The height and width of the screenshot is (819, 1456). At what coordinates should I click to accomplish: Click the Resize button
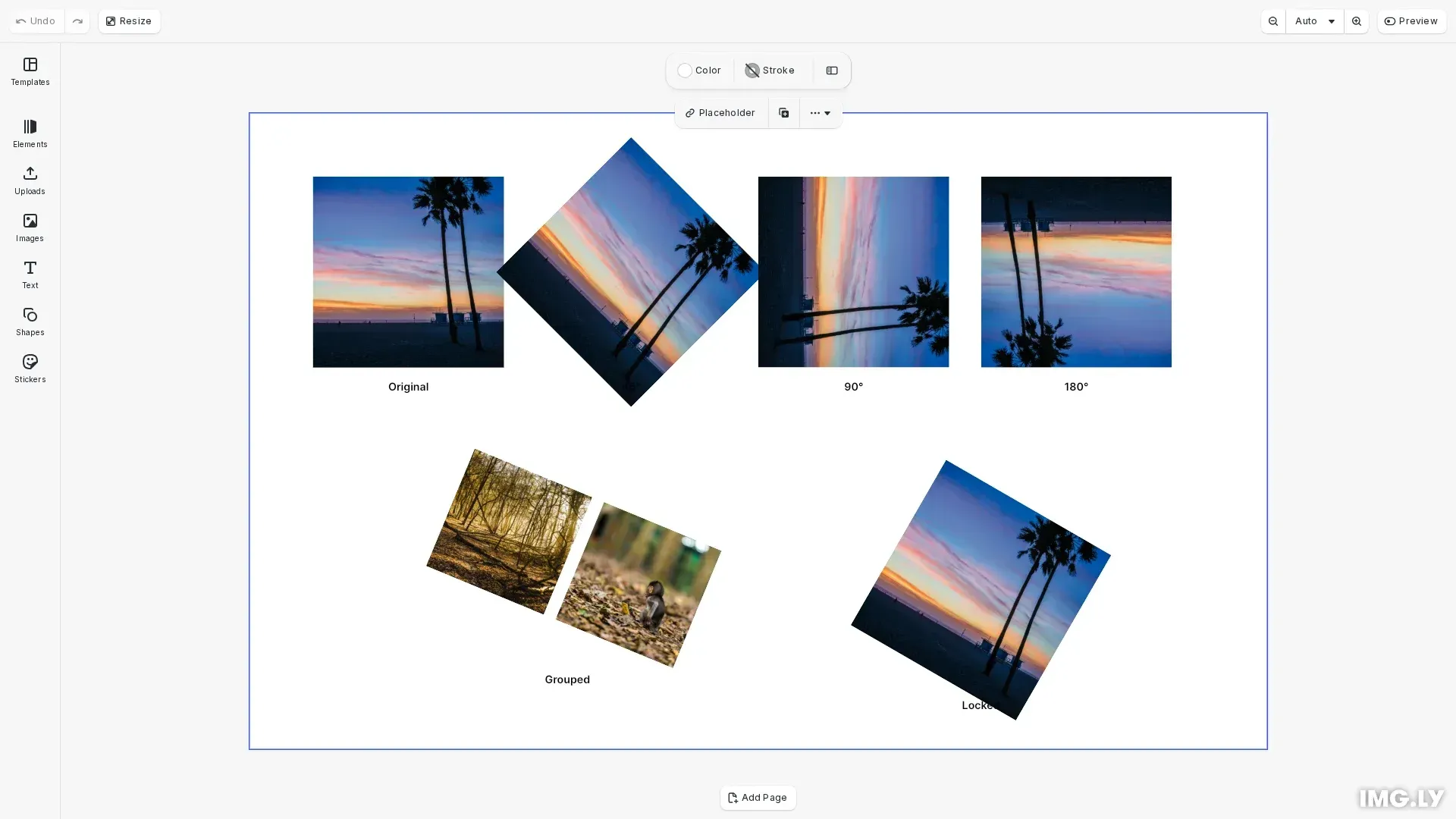(129, 20)
